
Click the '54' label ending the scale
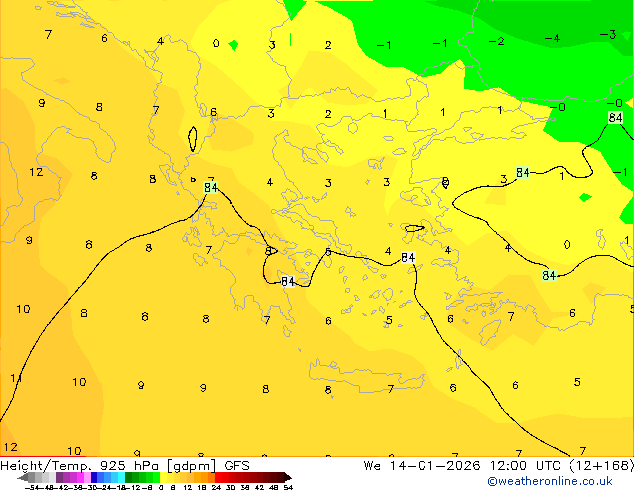(288, 487)
